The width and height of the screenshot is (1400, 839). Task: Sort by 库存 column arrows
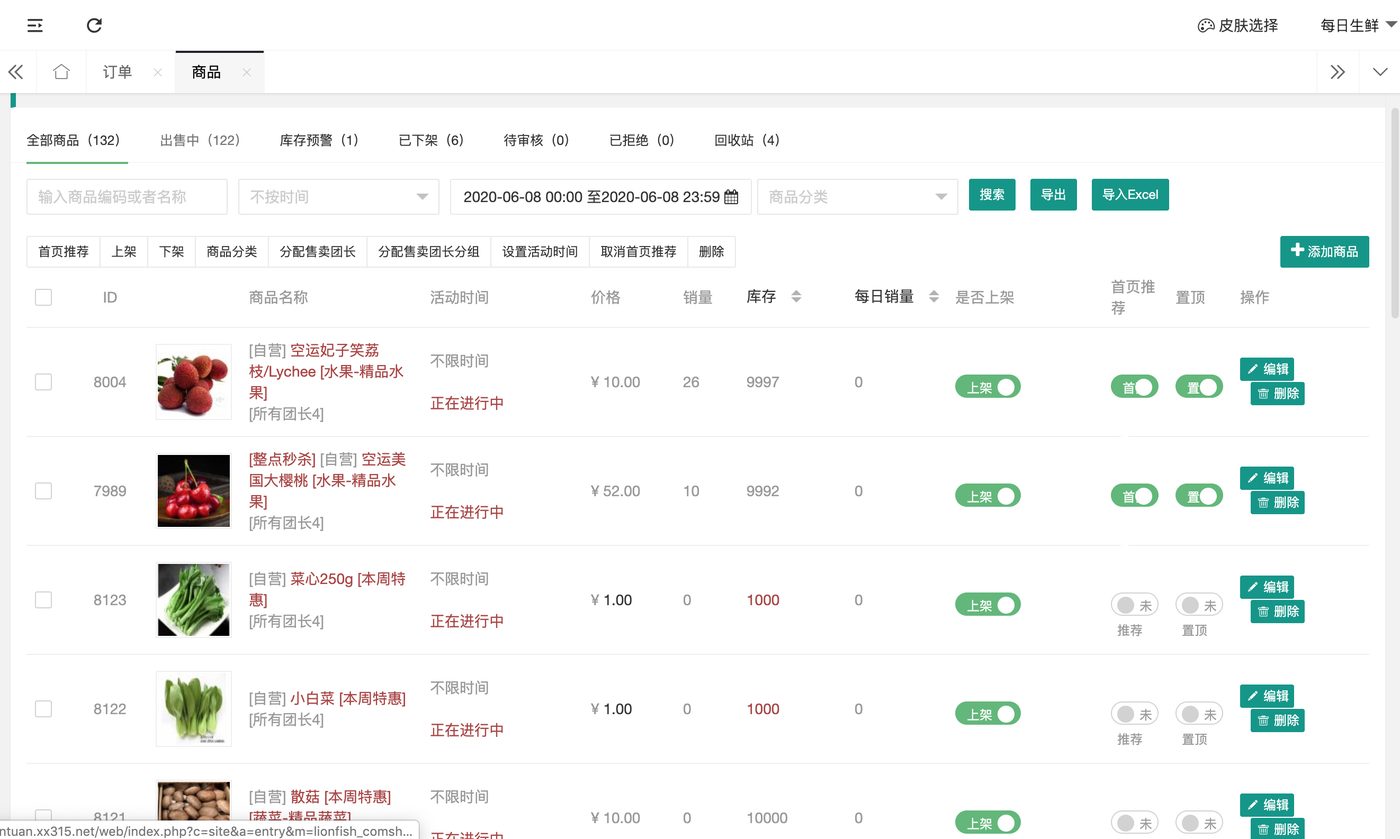[796, 297]
